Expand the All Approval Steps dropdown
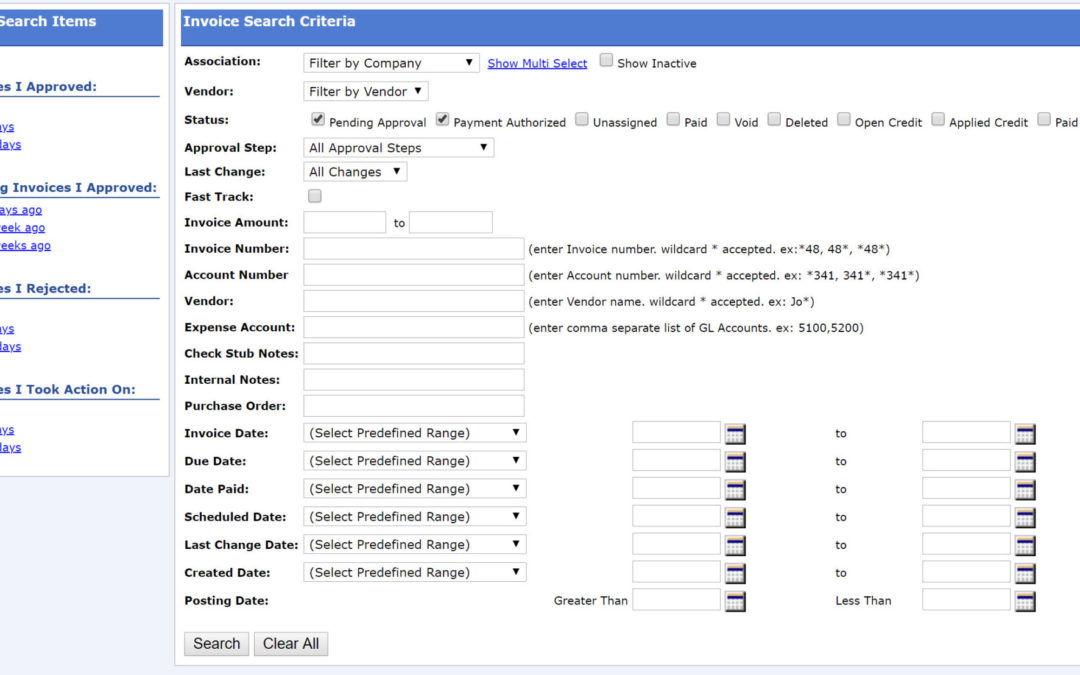 tap(398, 148)
